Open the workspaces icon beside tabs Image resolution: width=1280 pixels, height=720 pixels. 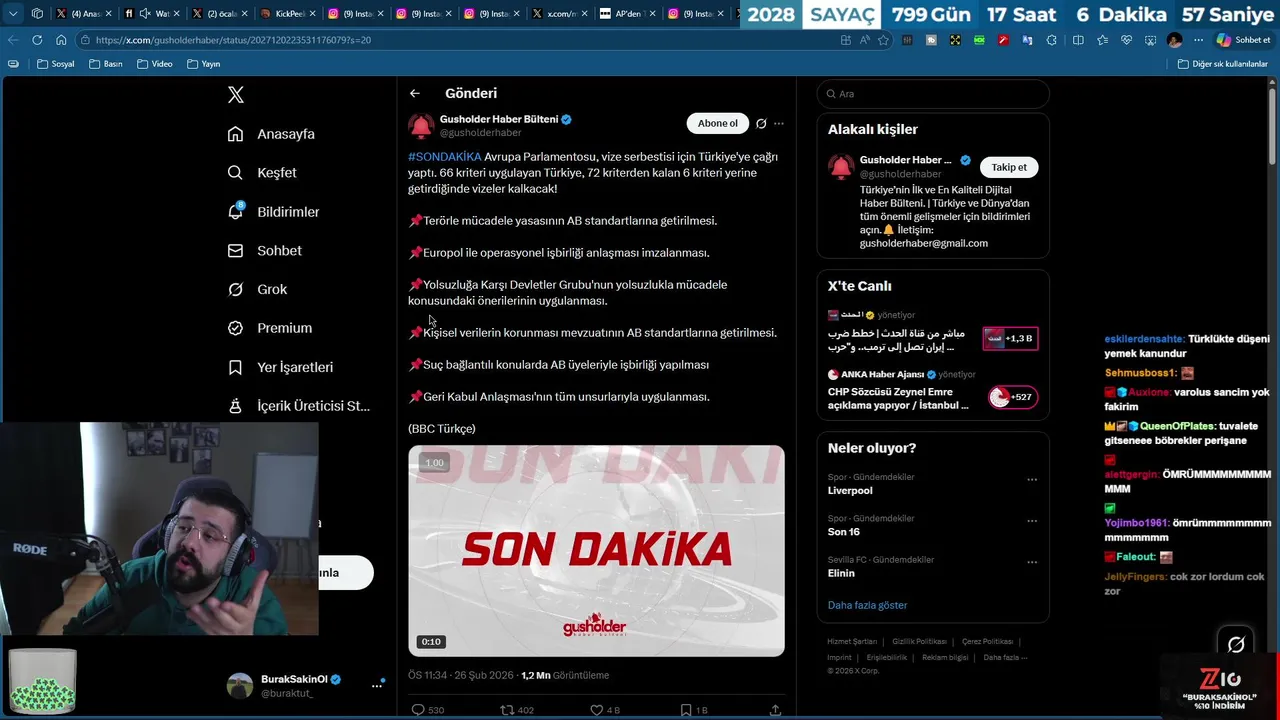37,13
